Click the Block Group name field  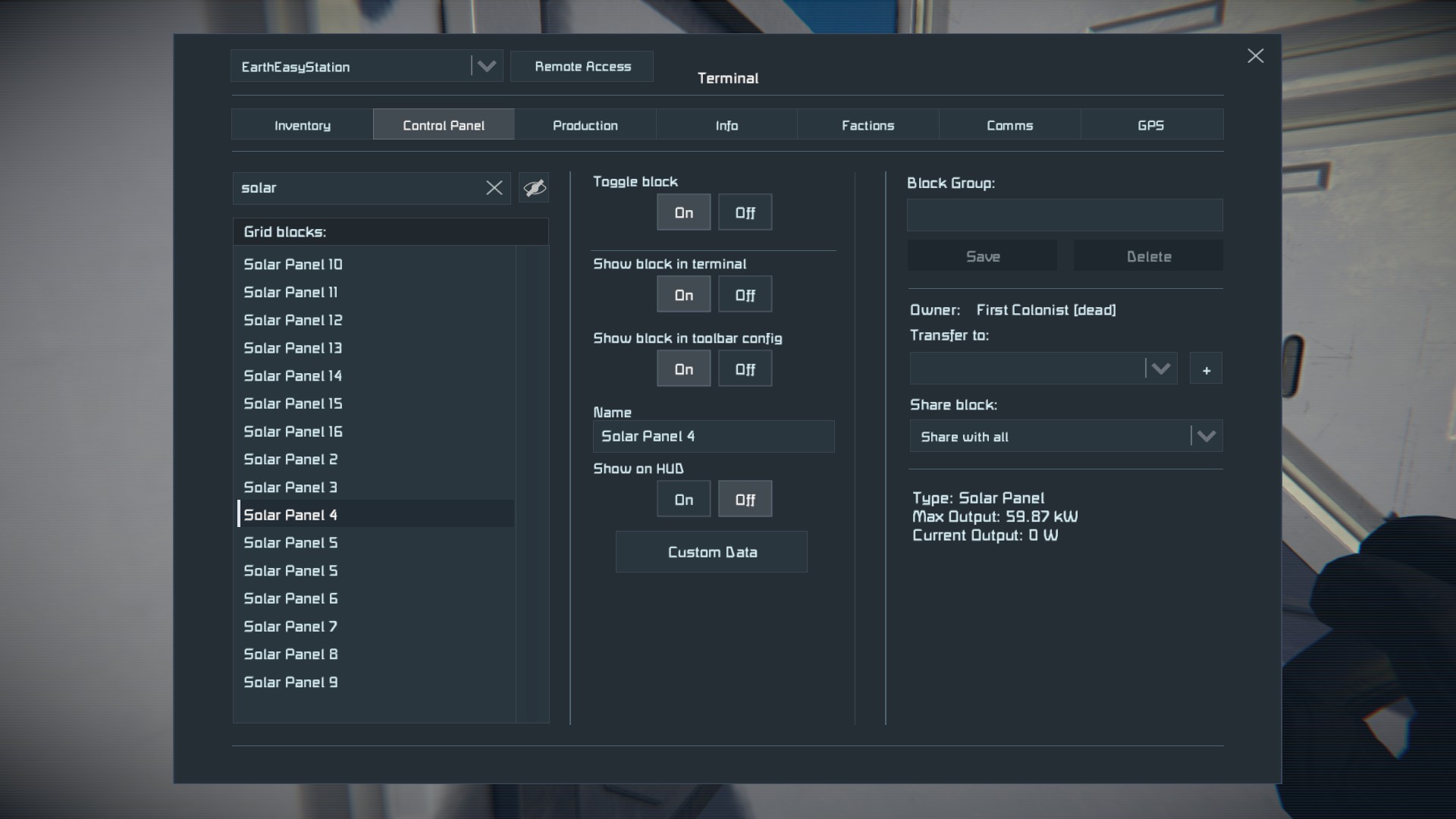1064,215
